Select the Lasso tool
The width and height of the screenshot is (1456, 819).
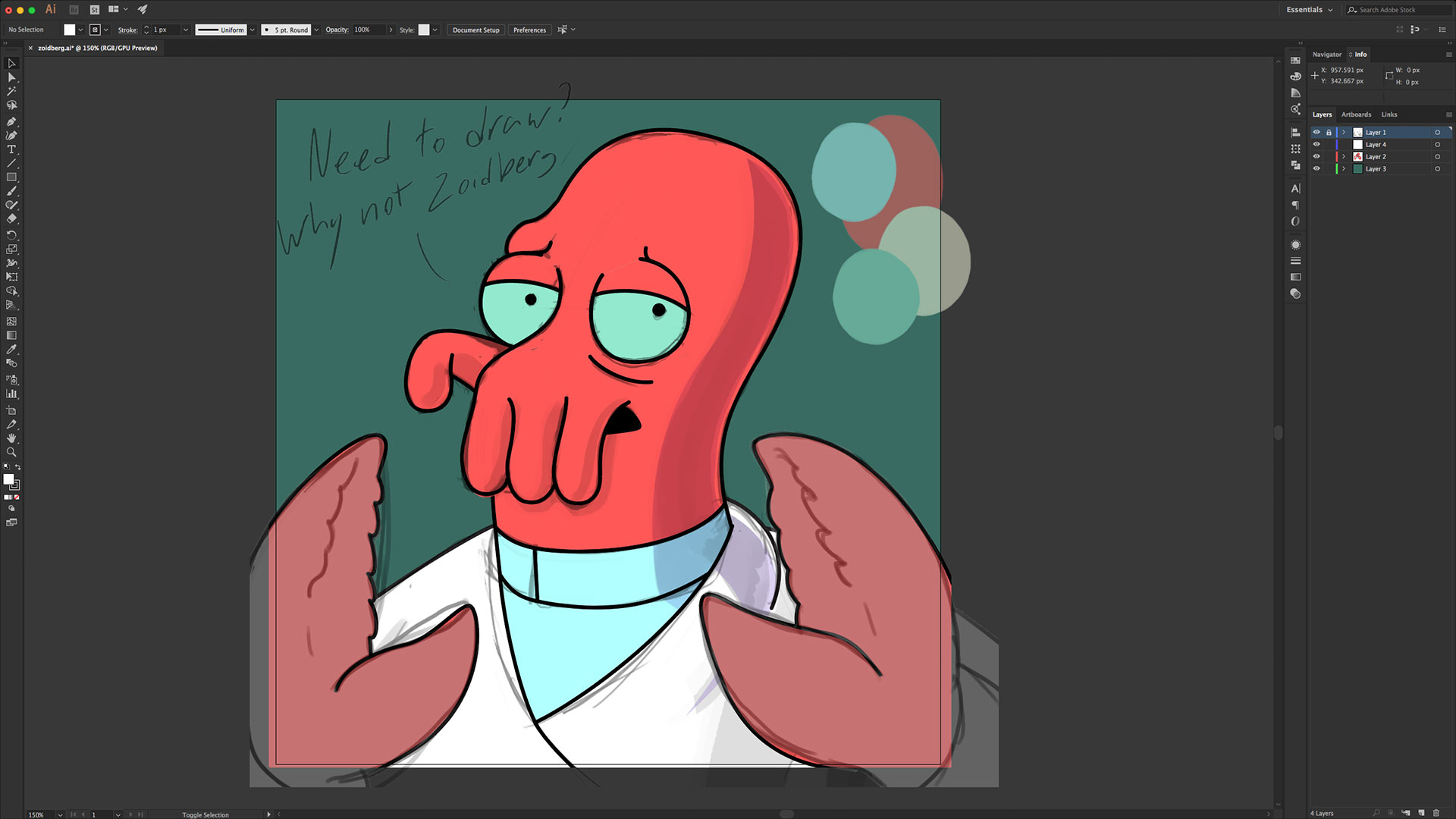point(11,105)
